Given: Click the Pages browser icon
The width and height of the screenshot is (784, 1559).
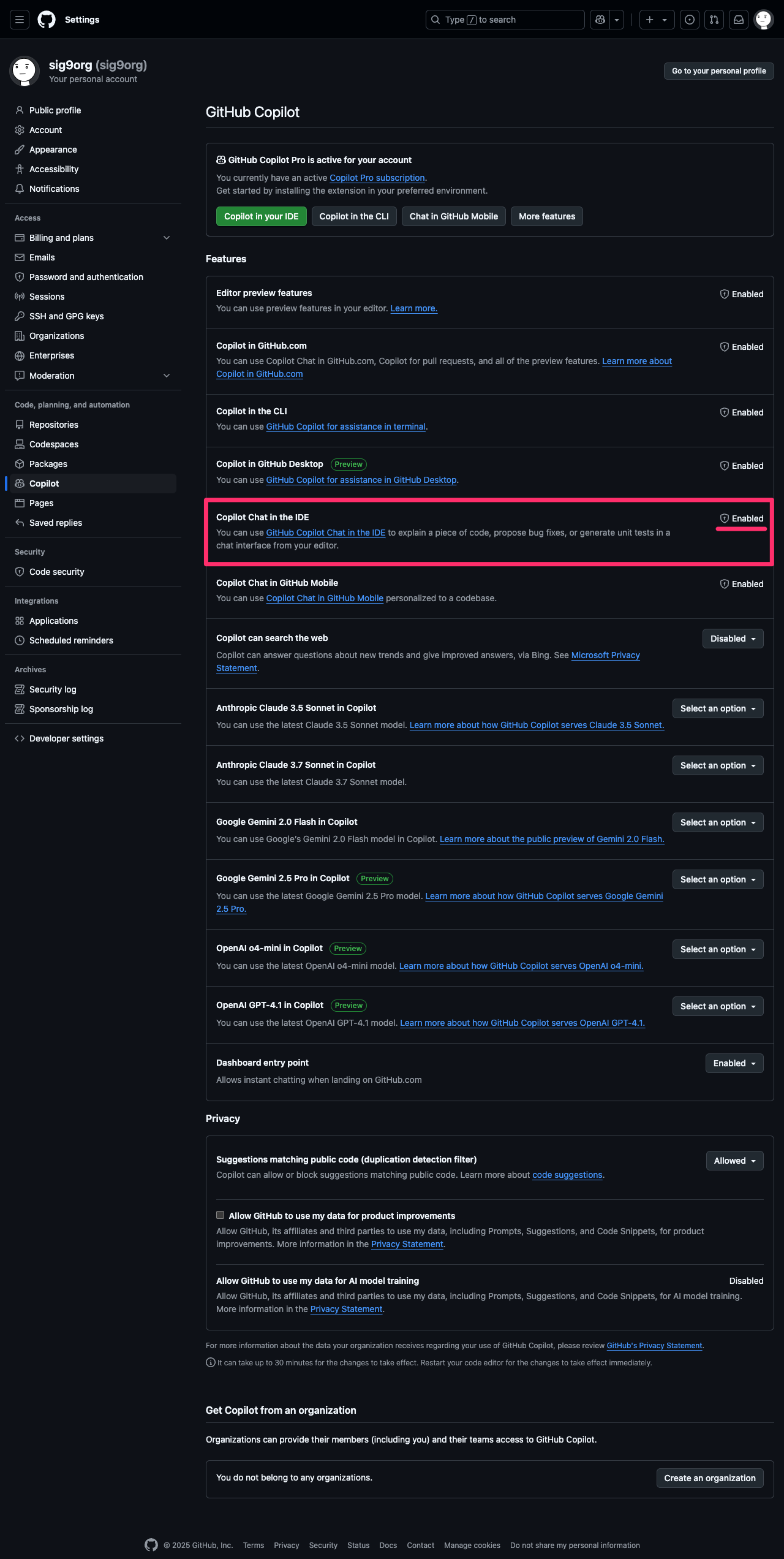Looking at the screenshot, I should [20, 503].
